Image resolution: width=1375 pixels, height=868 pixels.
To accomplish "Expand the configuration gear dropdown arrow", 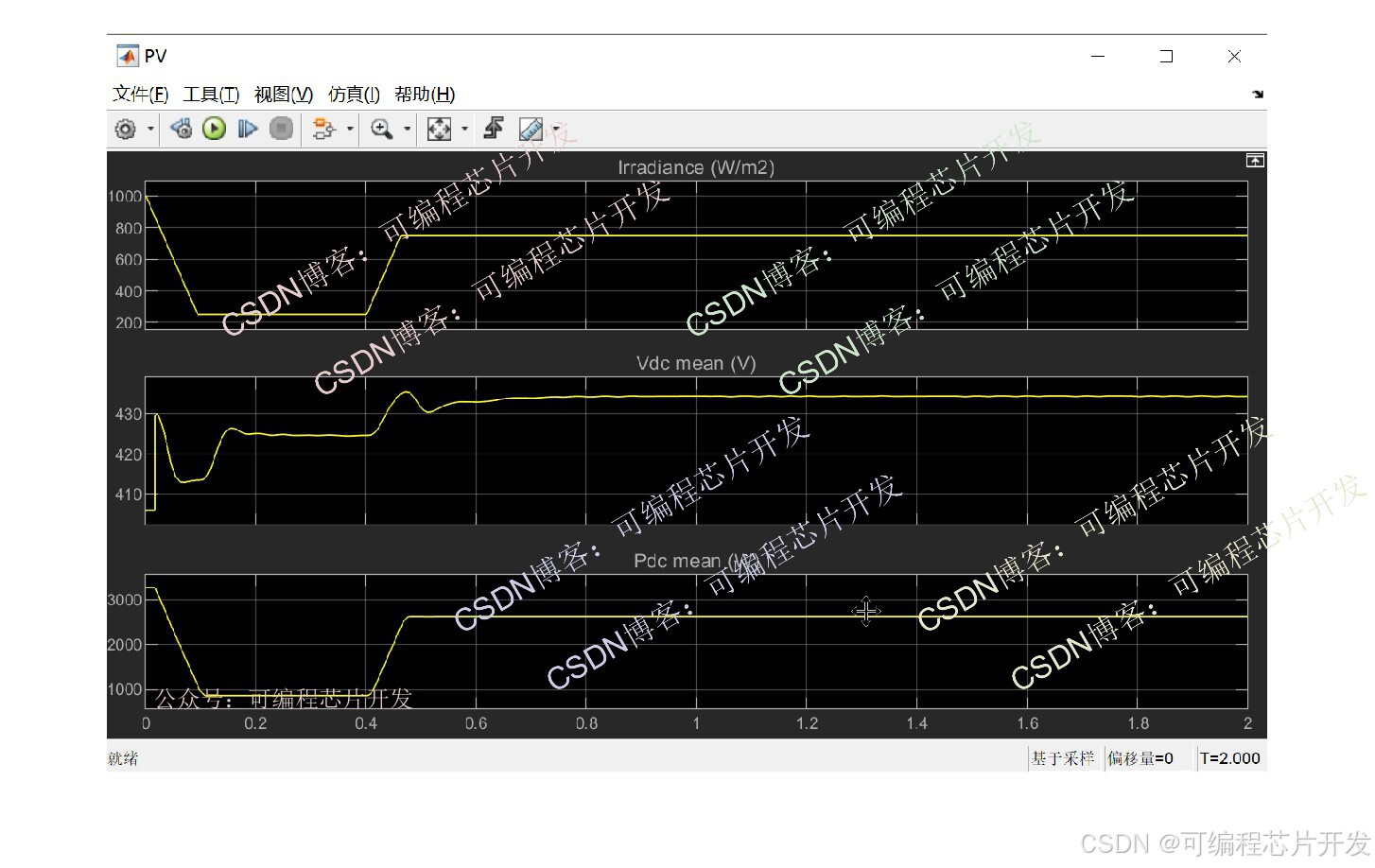I will pyautogui.click(x=150, y=129).
